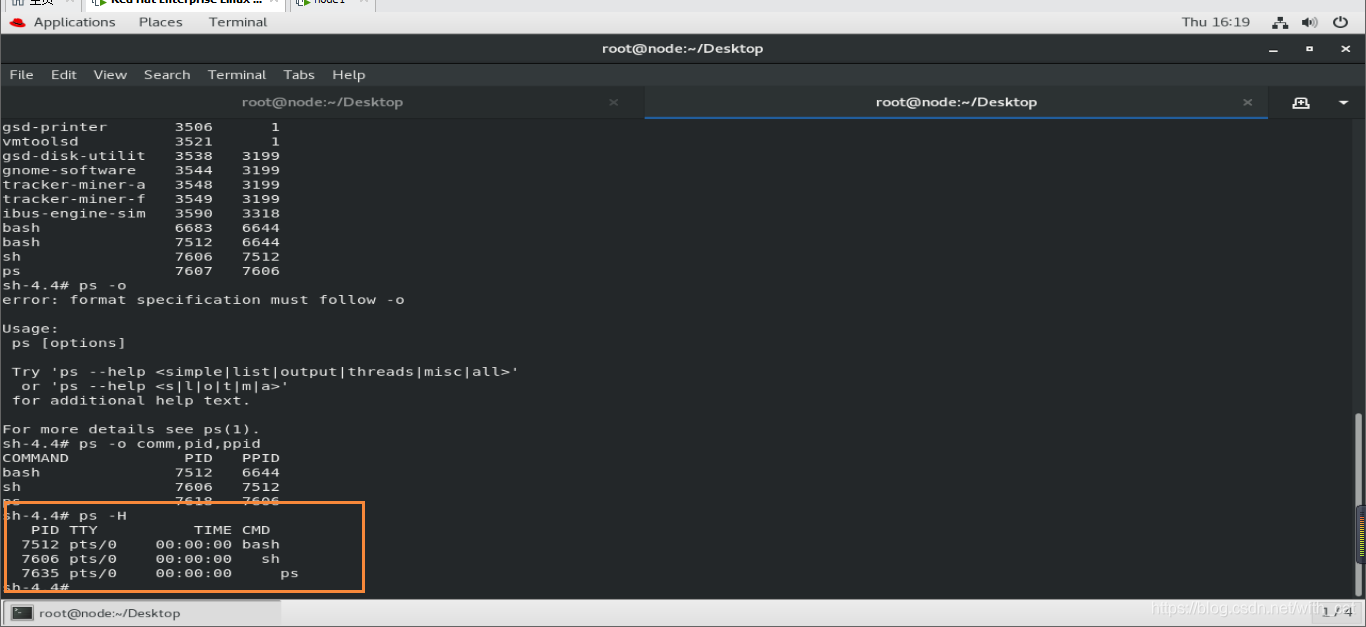The width and height of the screenshot is (1366, 627).
Task: Click 'For more details see ps(1).' text
Action: coord(131,429)
